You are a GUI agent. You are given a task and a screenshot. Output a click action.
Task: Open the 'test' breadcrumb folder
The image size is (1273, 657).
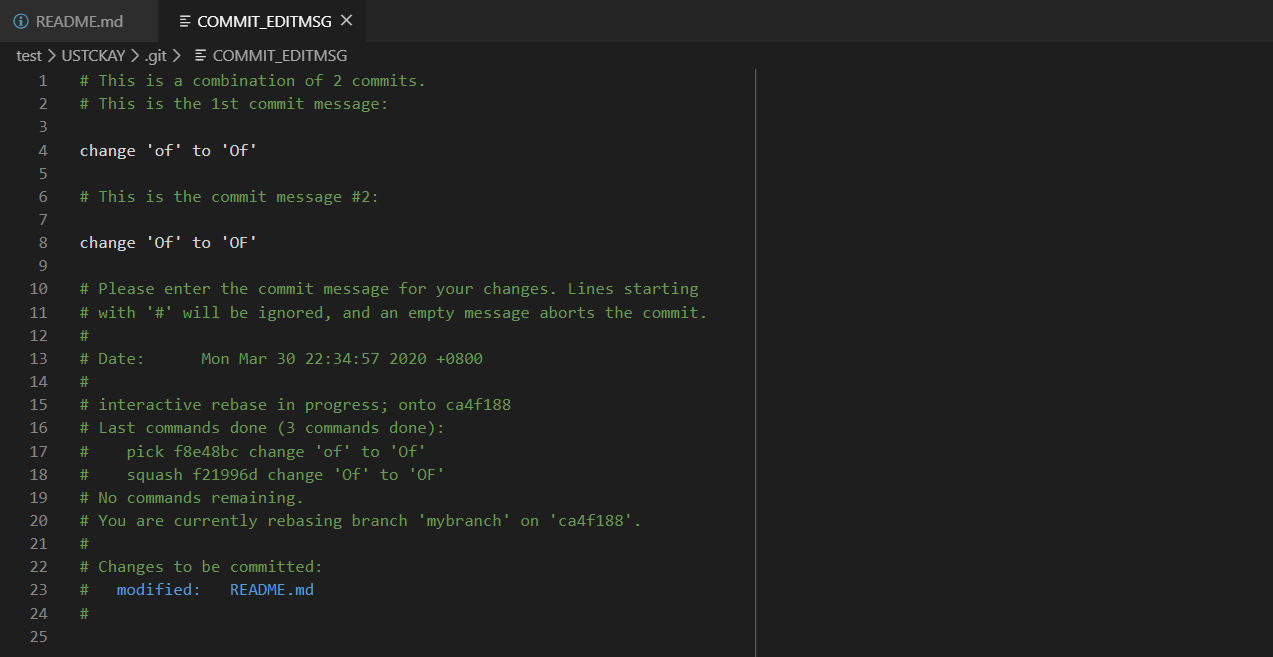pos(29,56)
